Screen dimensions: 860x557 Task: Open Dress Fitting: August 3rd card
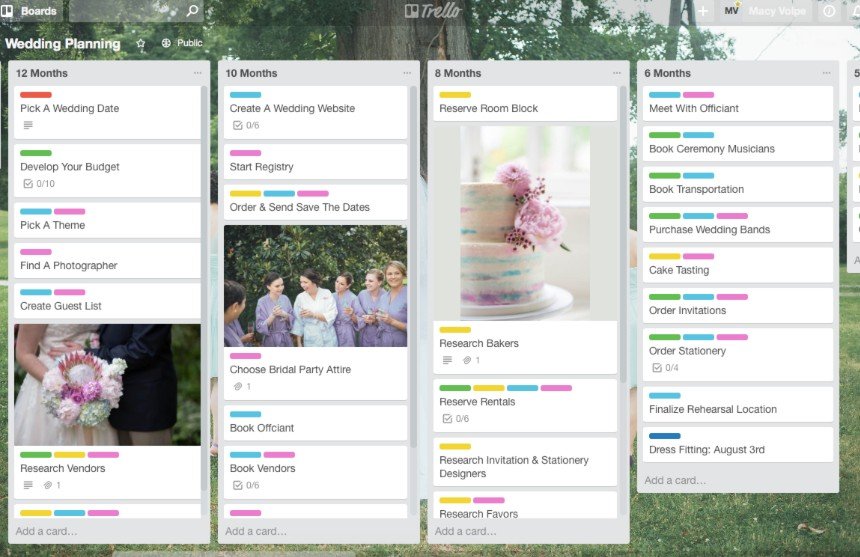pos(738,445)
